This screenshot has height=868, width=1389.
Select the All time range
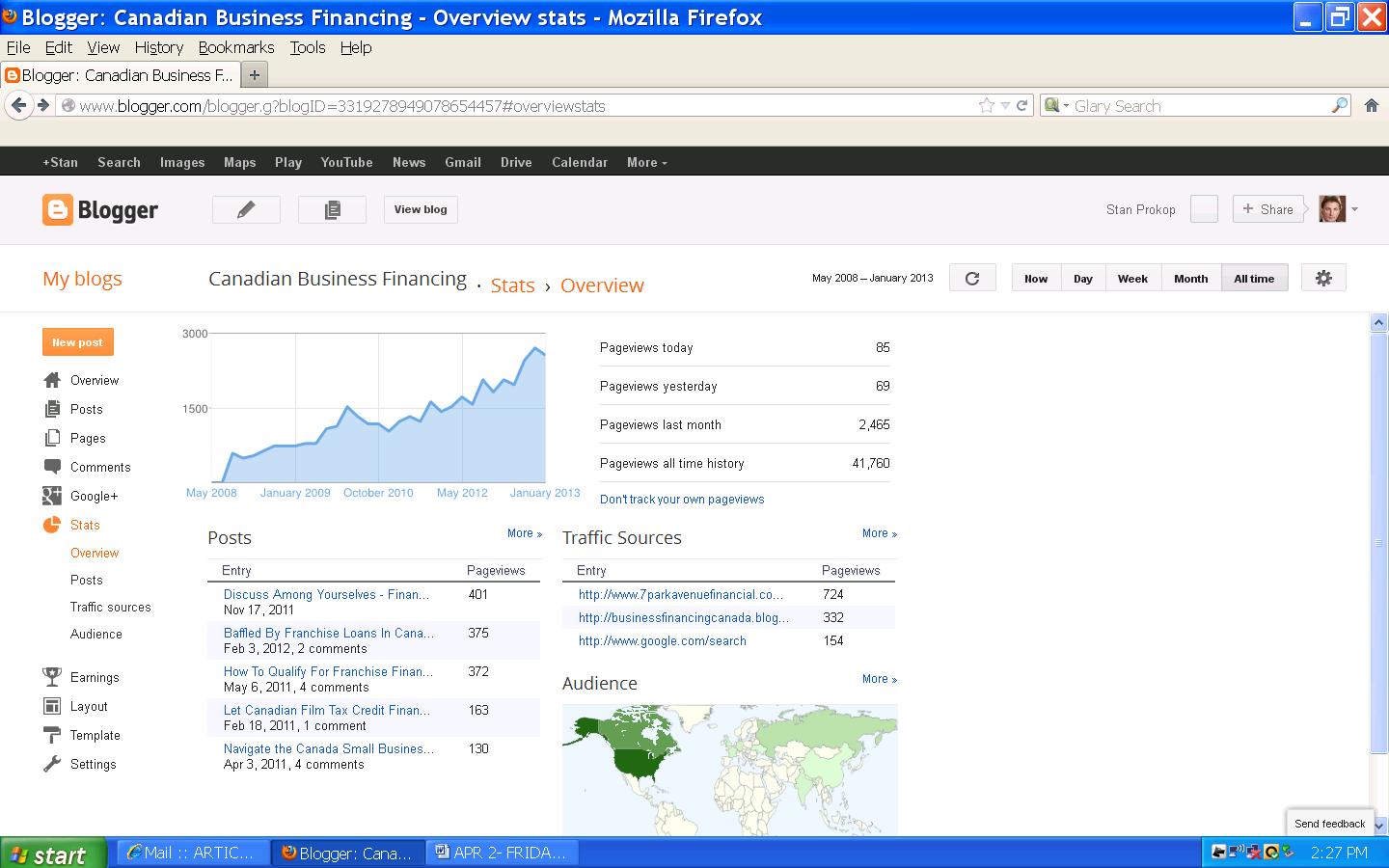coord(1254,278)
